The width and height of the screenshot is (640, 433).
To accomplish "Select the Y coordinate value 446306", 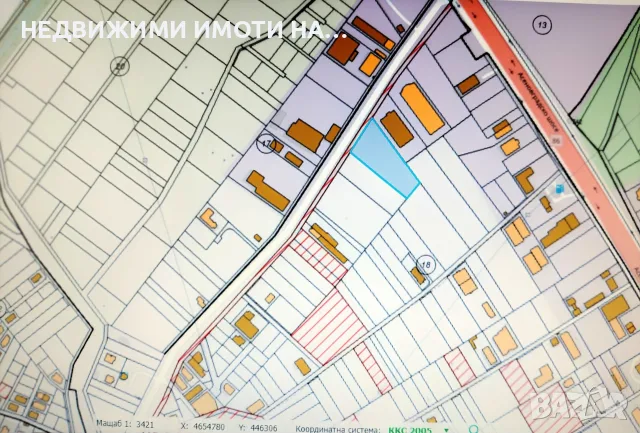I will [263, 428].
